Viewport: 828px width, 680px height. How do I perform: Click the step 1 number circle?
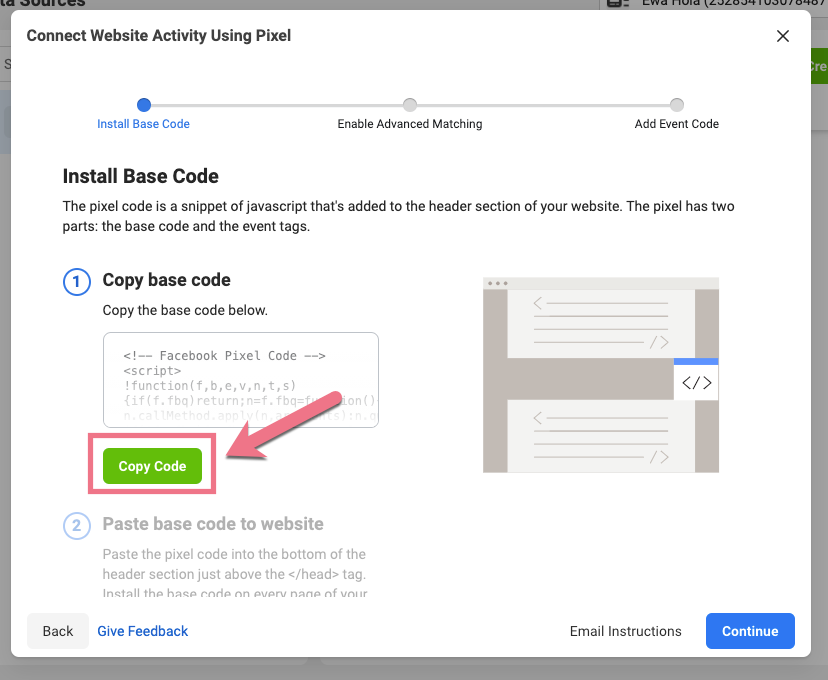click(77, 282)
